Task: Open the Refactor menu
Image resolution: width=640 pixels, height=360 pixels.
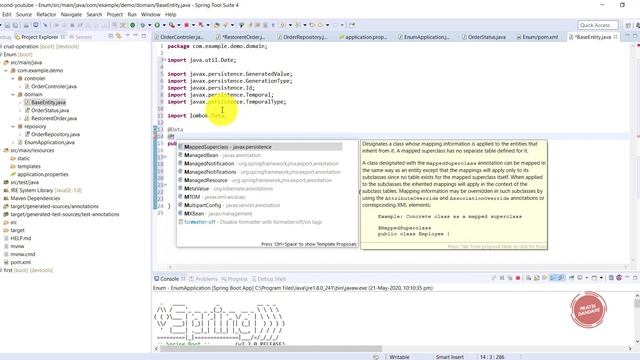Action: coord(46,14)
